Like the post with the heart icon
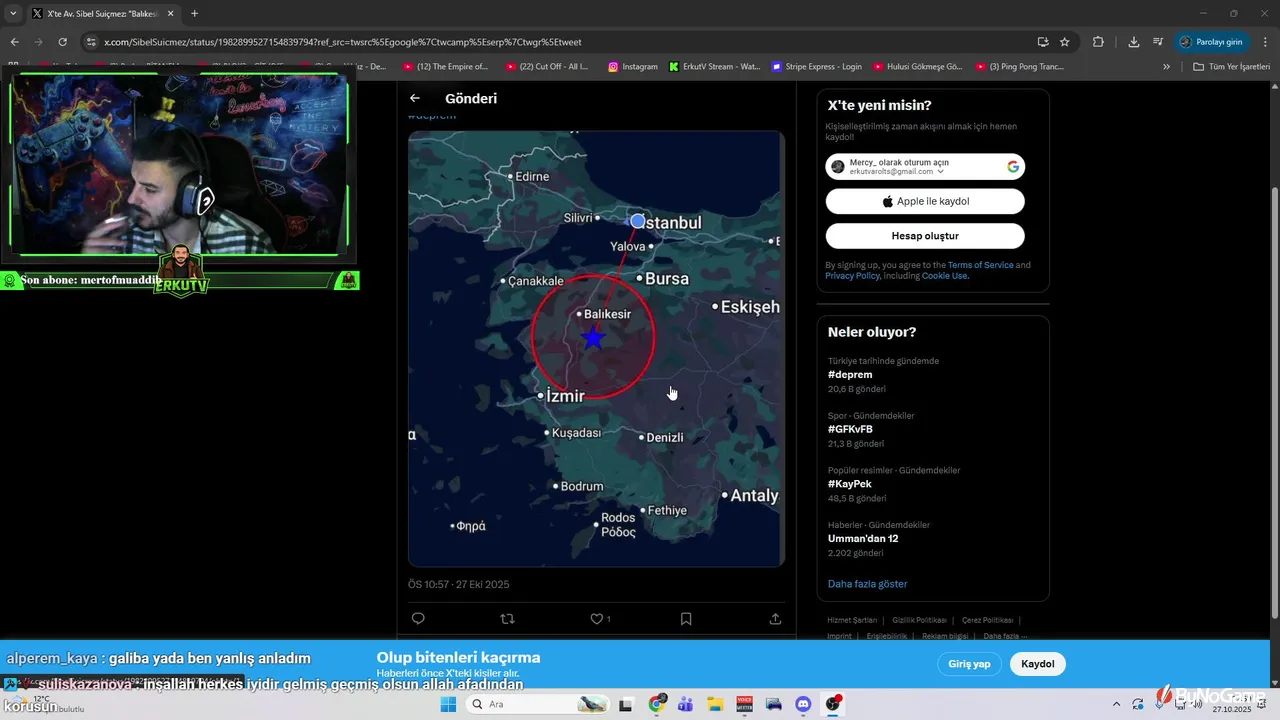1280x720 pixels. click(597, 619)
